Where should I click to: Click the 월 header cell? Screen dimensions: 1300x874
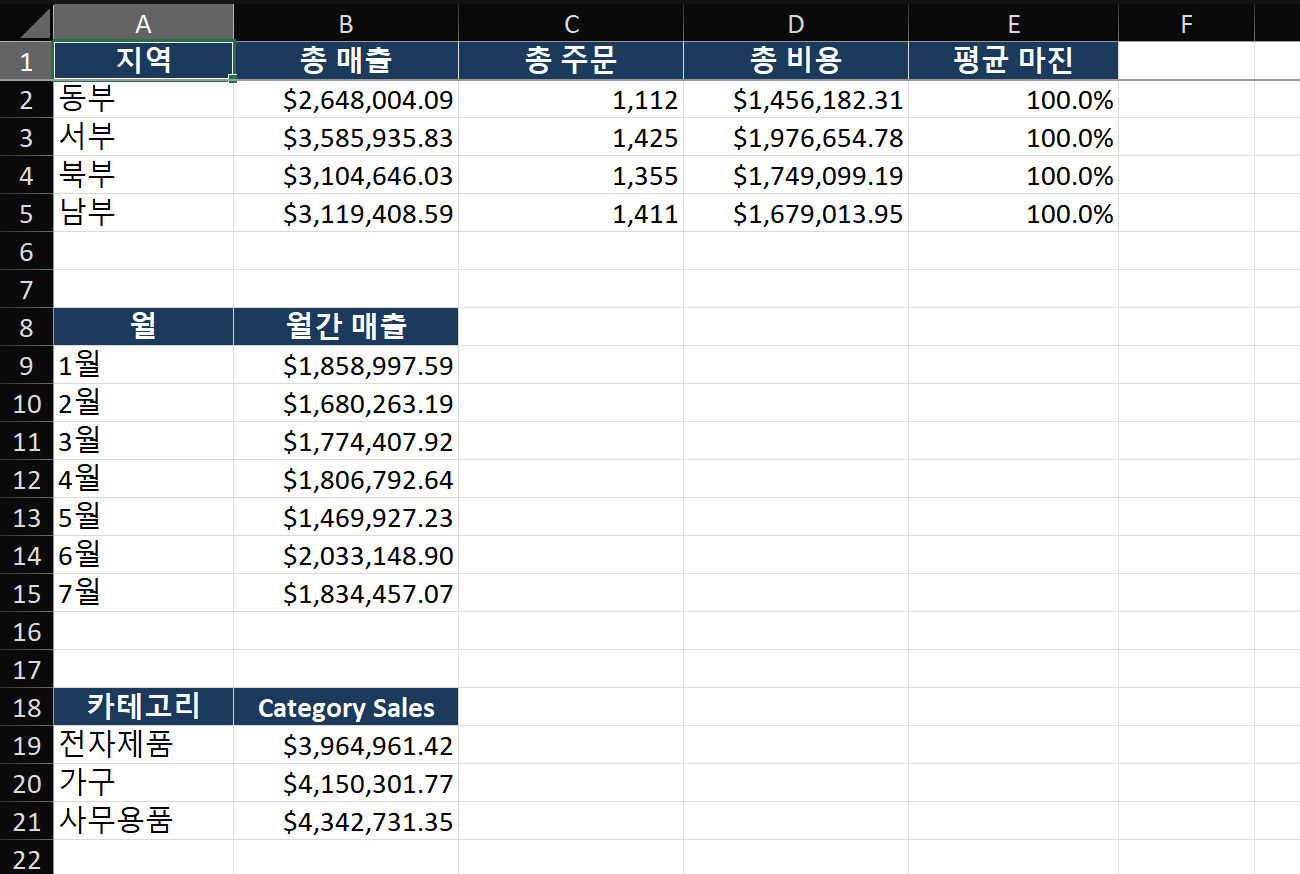click(143, 327)
